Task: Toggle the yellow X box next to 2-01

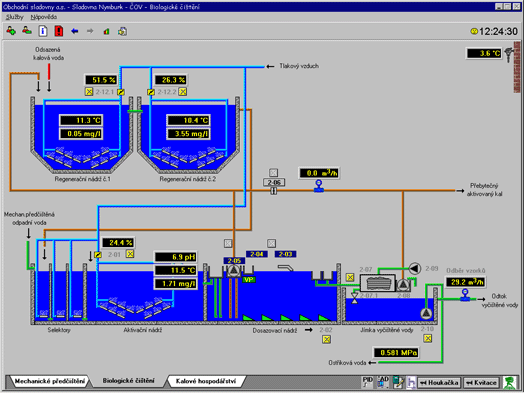Action: pos(130,254)
